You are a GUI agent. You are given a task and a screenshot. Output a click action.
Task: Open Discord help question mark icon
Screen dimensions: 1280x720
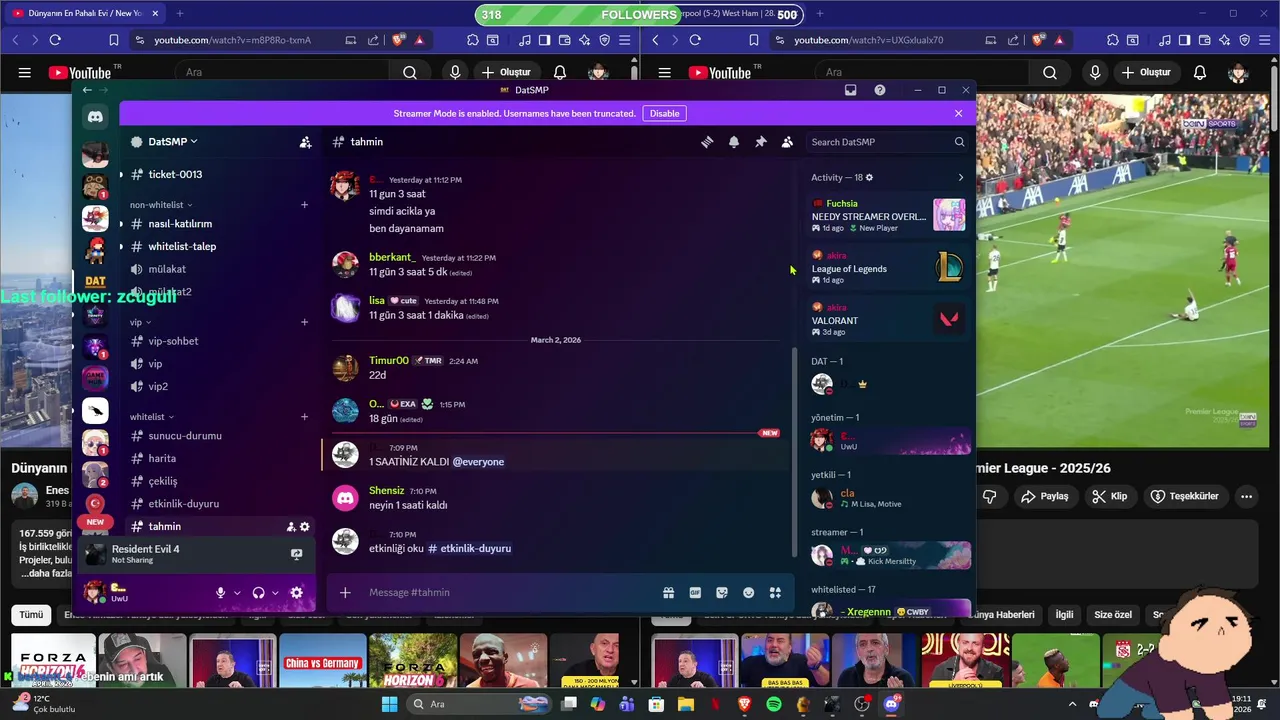[880, 90]
